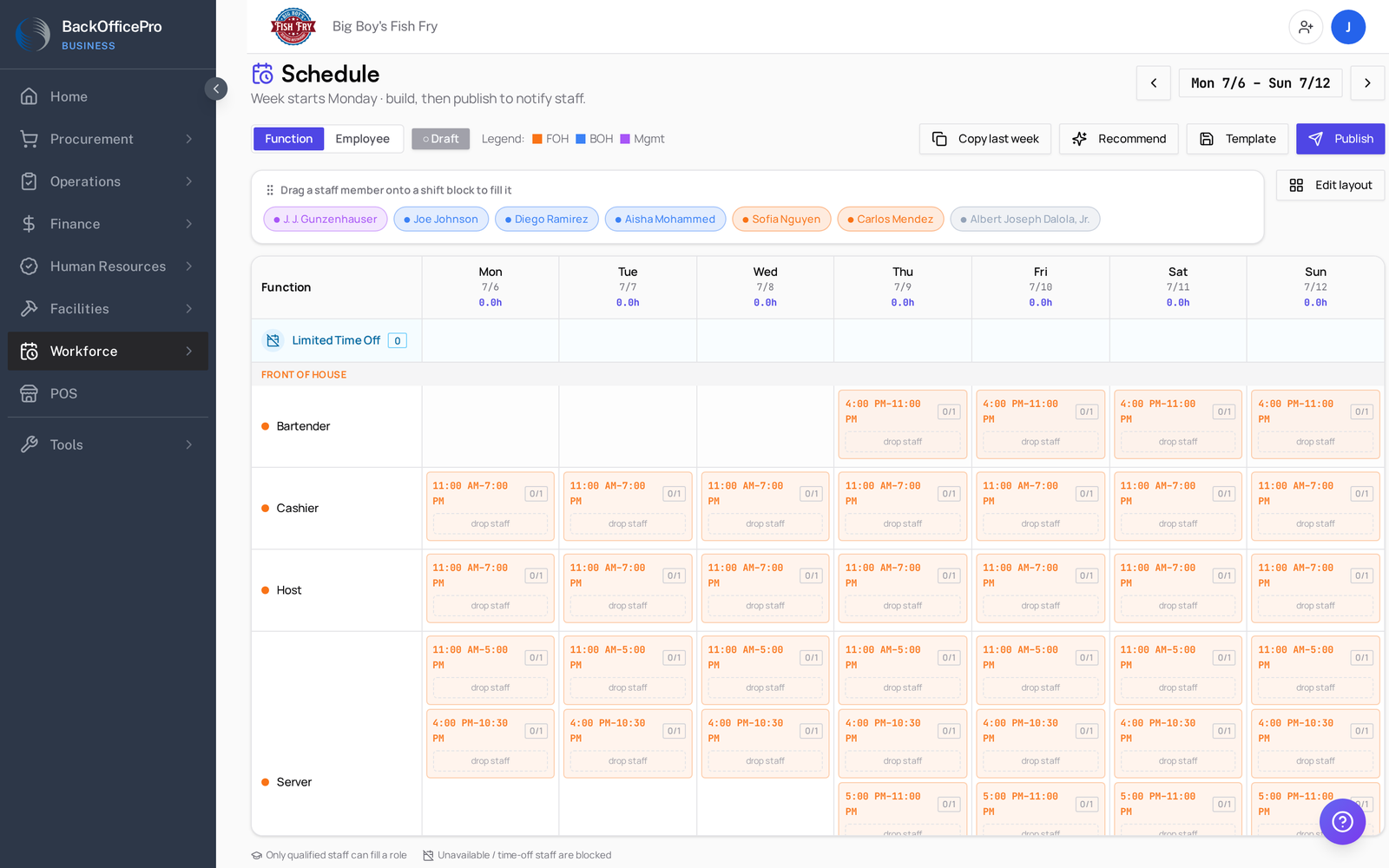Viewport: 1389px width, 868px height.
Task: Click Bartender Saturday 0/1 staffing badge
Action: pyautogui.click(x=1224, y=412)
